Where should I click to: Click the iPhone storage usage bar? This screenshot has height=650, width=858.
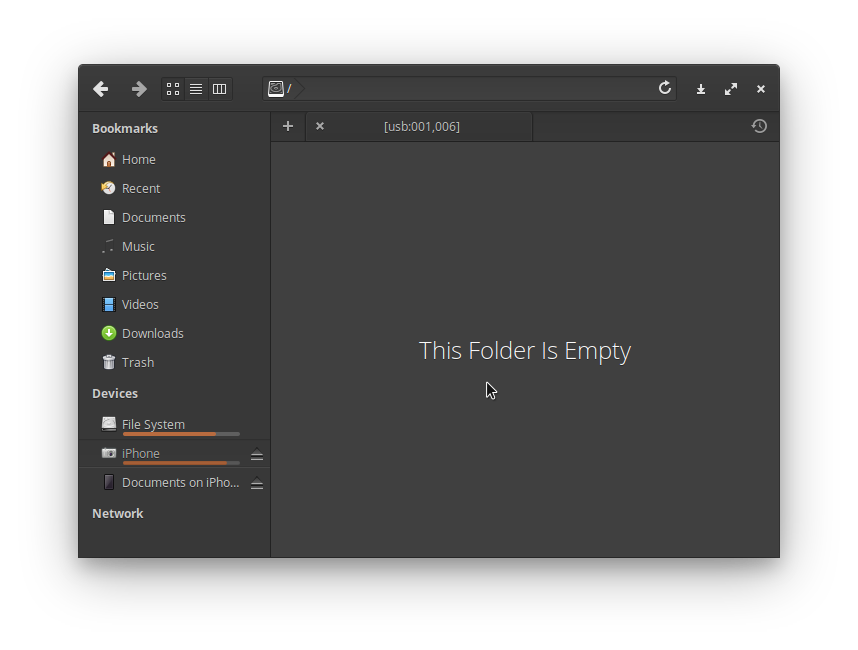click(181, 463)
